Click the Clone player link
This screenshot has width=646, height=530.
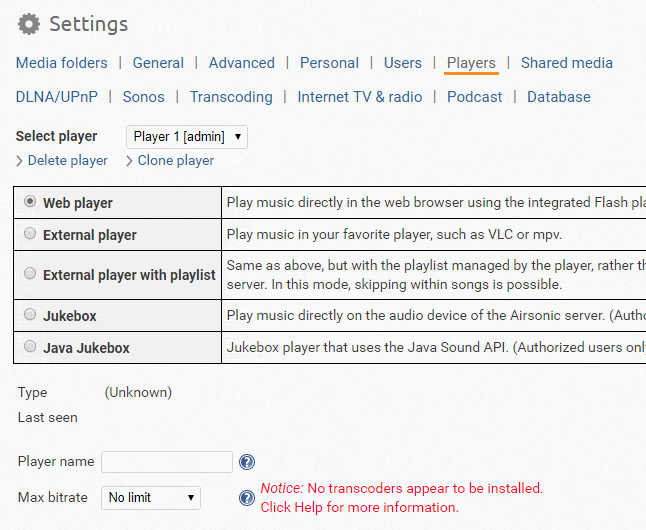click(x=175, y=161)
